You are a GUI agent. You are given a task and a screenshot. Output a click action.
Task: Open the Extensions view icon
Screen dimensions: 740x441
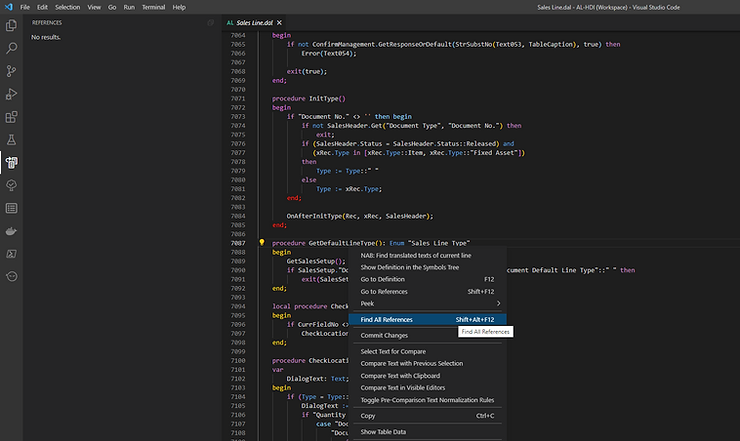[x=12, y=116]
